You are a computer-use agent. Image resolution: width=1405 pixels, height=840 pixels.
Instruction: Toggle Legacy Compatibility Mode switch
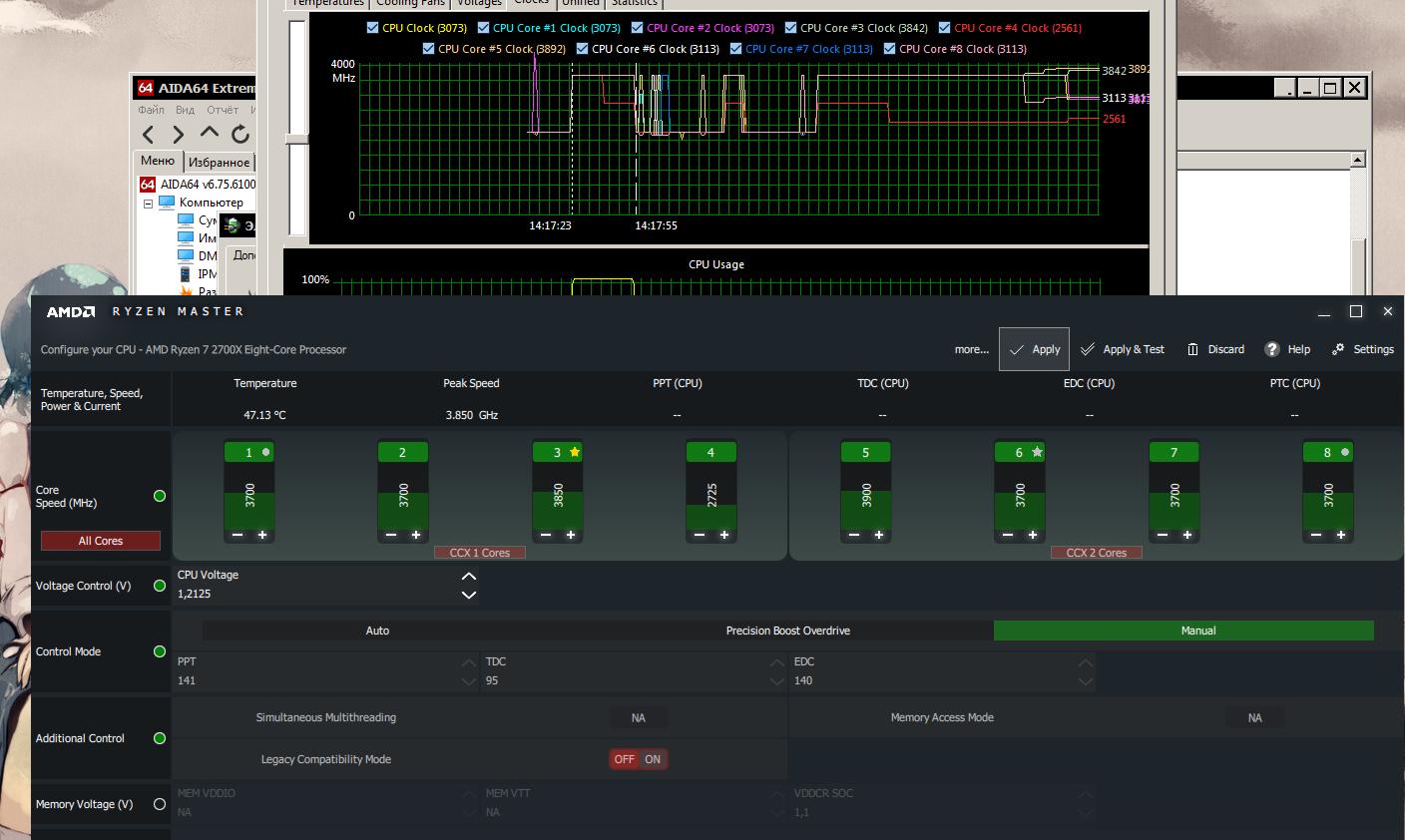click(x=639, y=759)
